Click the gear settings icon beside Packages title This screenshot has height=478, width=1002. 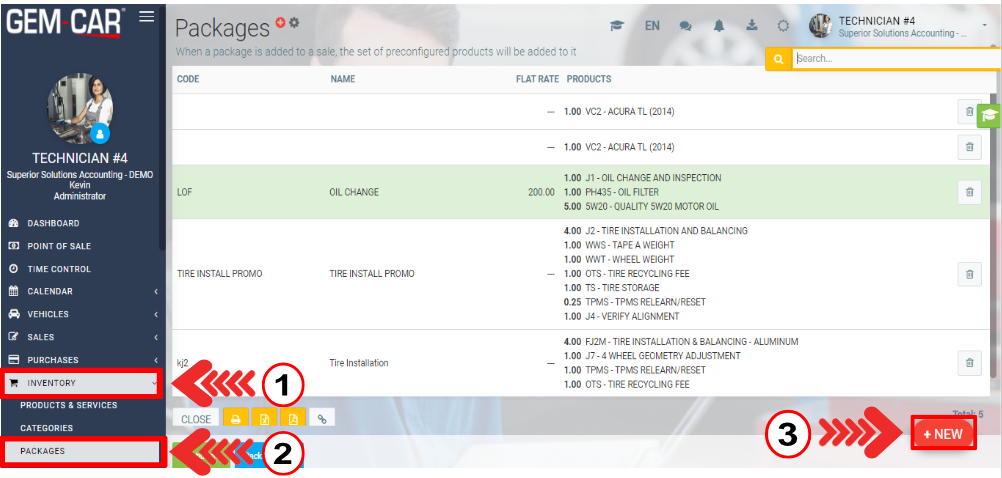tap(294, 22)
